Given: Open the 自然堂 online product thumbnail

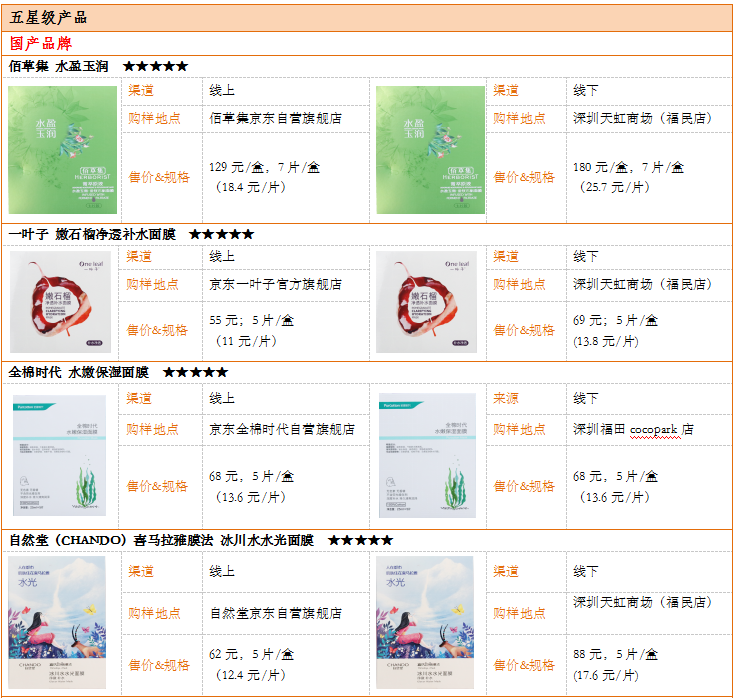Looking at the screenshot, I should click(x=57, y=623).
